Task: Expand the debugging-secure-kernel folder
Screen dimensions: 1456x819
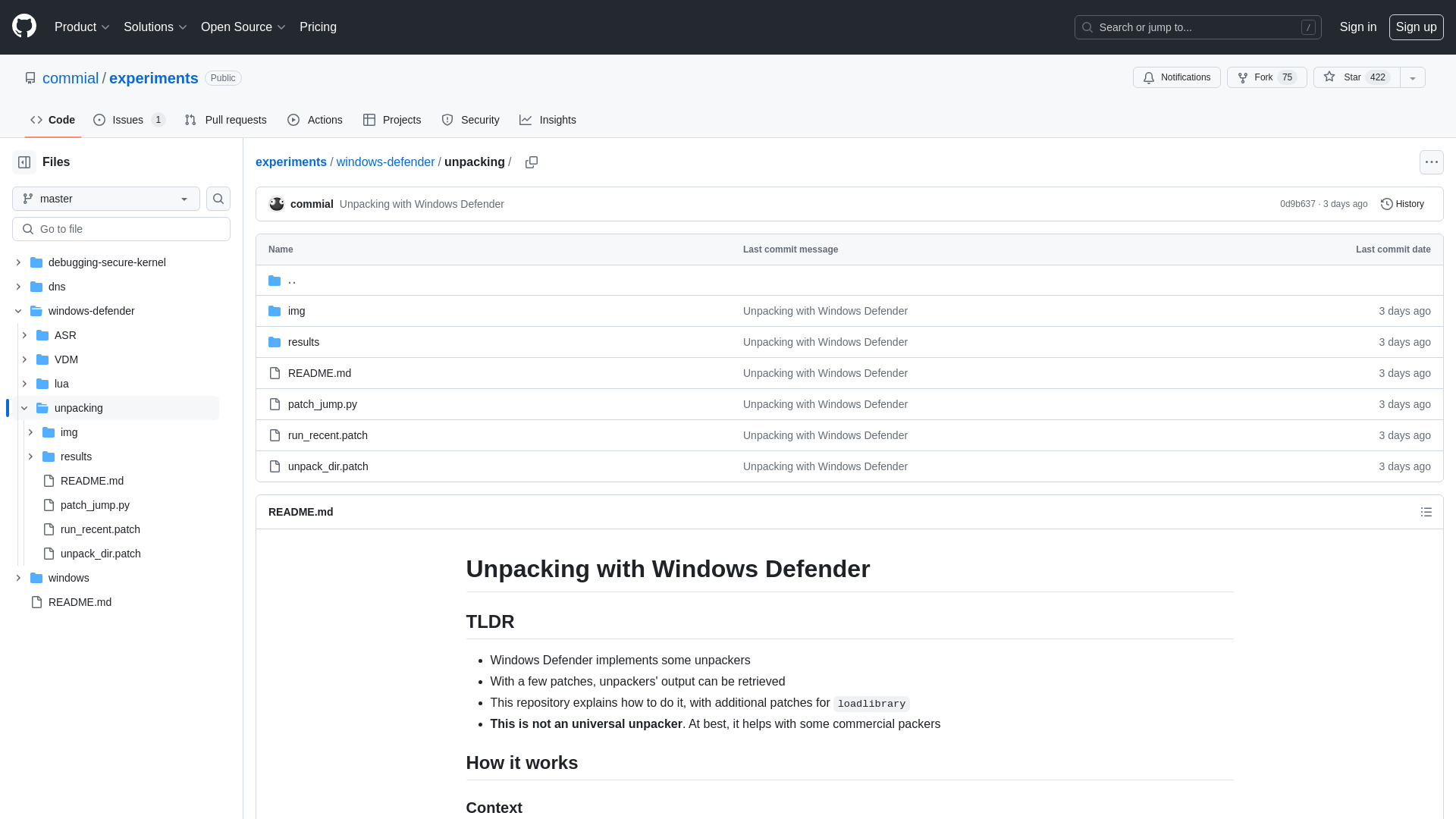Action: coord(18,262)
